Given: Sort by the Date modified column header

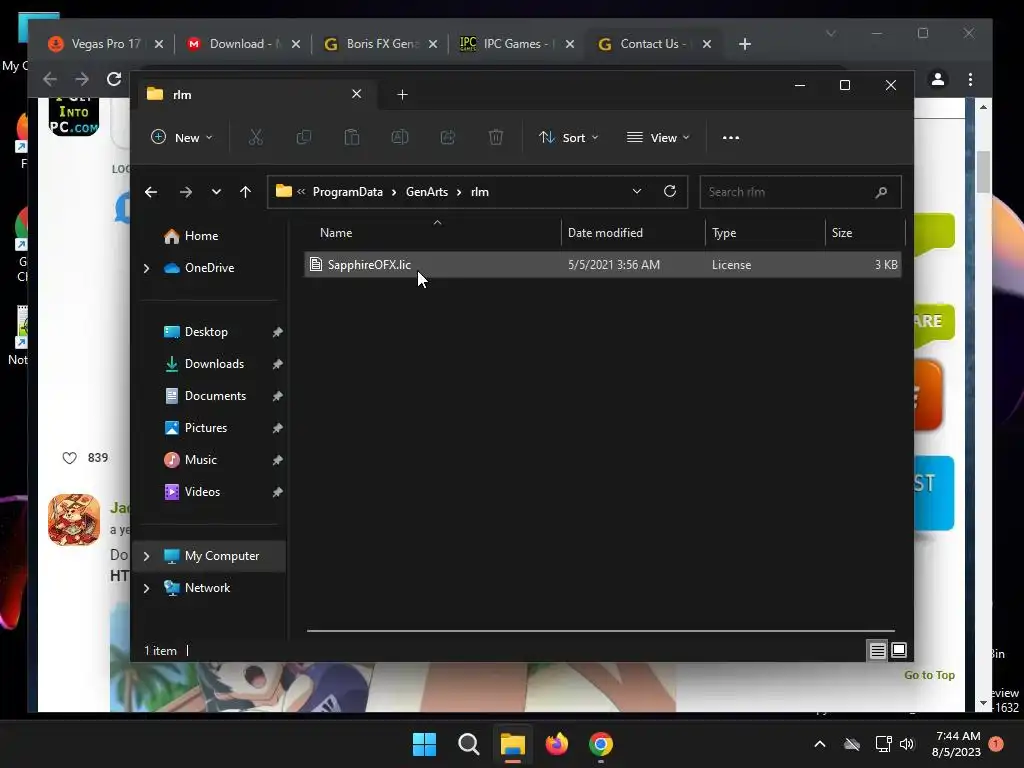Looking at the screenshot, I should [632, 232].
